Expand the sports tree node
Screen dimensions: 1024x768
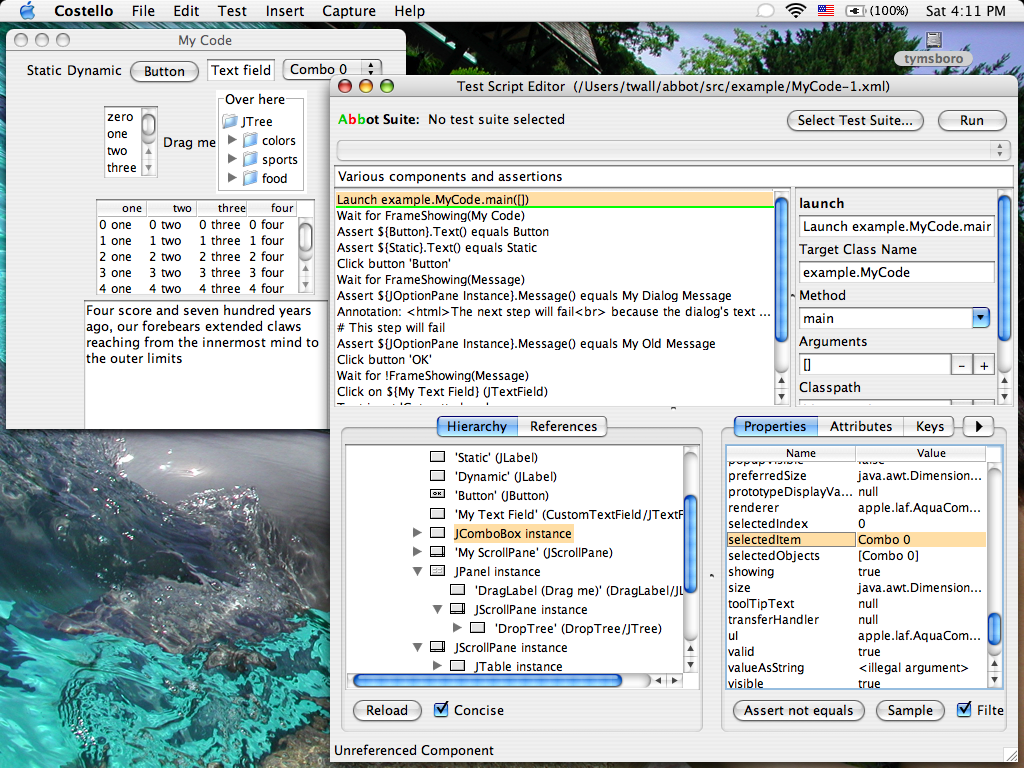(x=233, y=159)
